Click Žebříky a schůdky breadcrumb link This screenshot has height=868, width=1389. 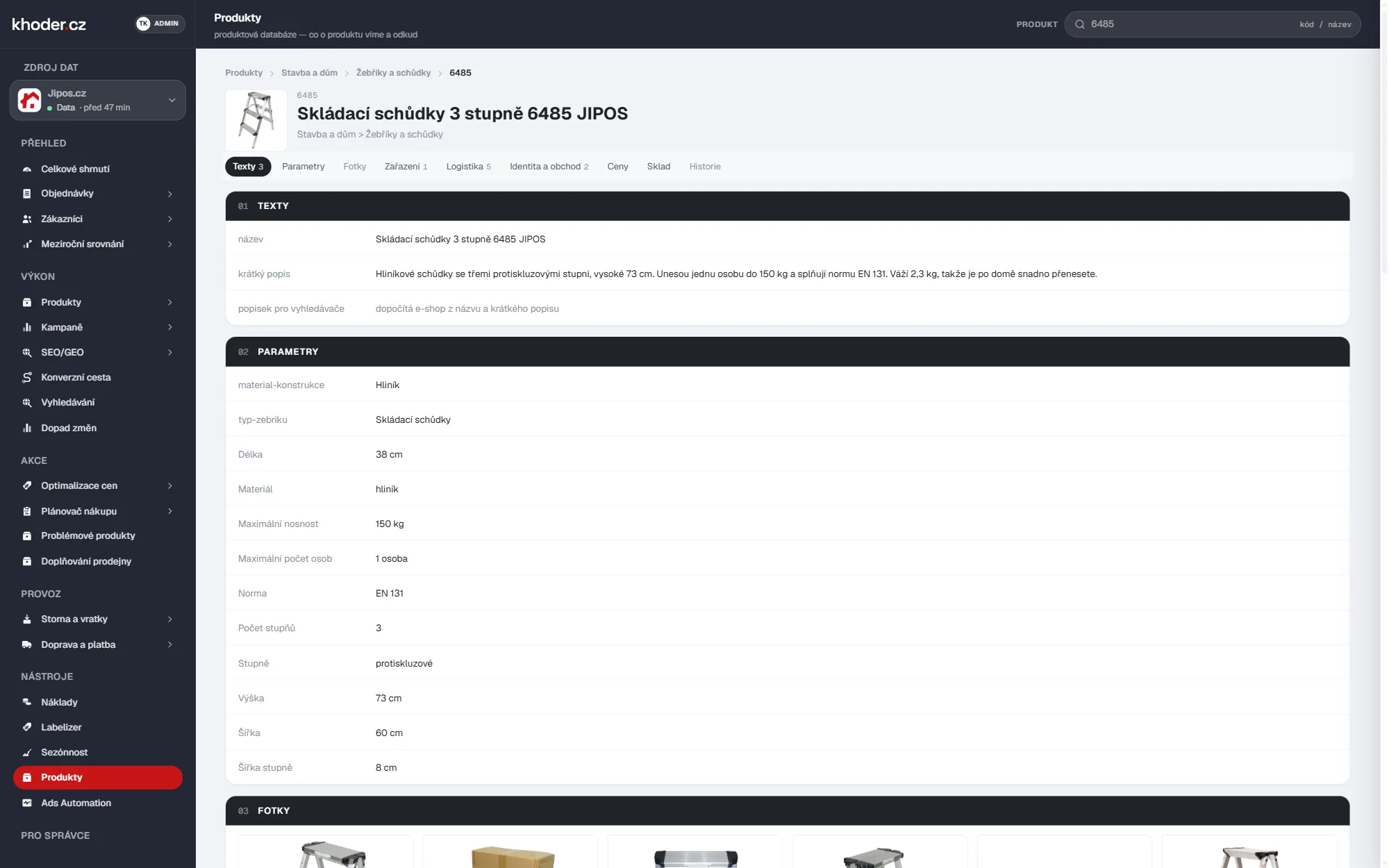click(393, 73)
